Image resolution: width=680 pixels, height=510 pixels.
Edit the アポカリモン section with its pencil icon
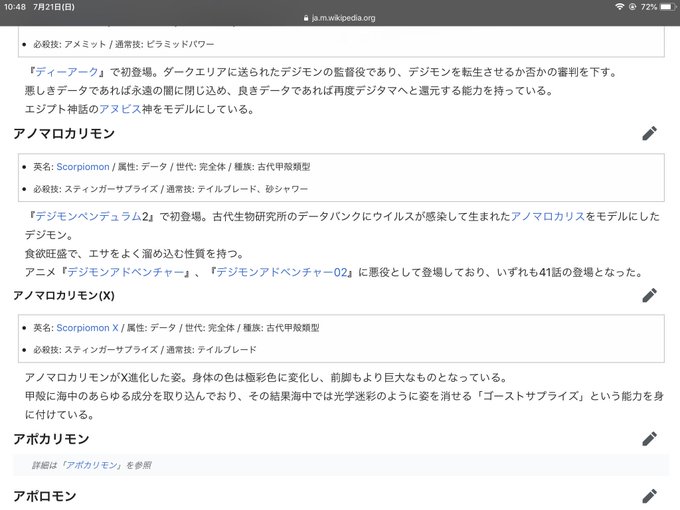pyautogui.click(x=649, y=439)
